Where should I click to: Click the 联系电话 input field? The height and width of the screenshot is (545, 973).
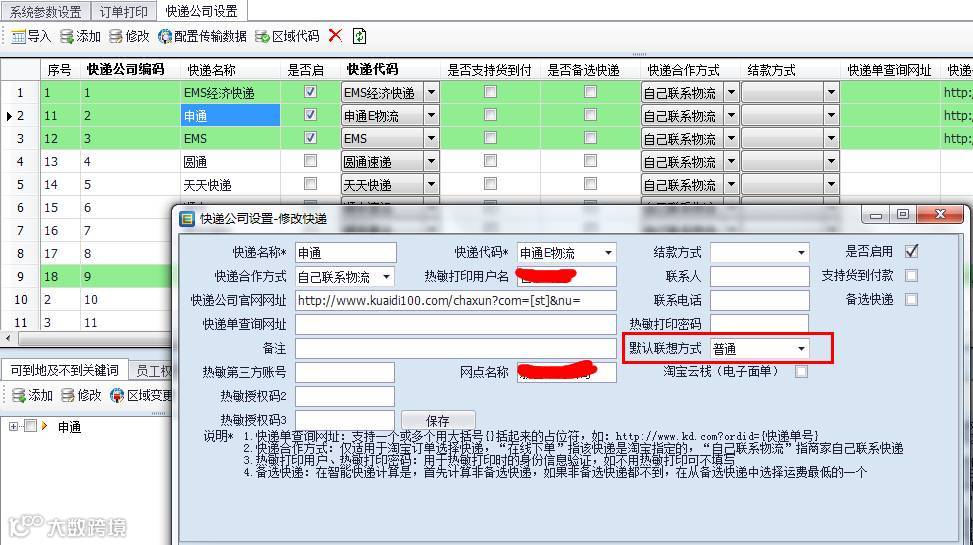760,300
